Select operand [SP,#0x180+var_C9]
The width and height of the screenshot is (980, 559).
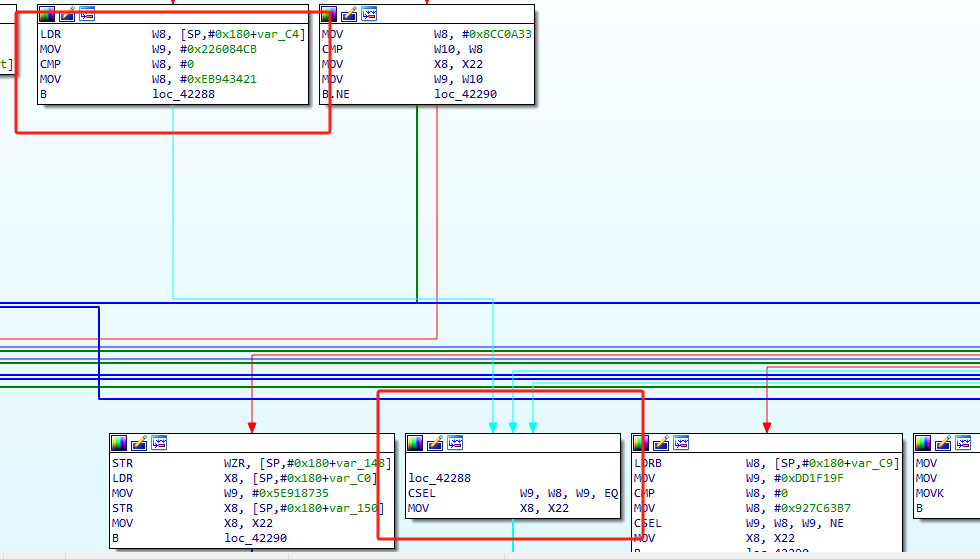(x=837, y=463)
